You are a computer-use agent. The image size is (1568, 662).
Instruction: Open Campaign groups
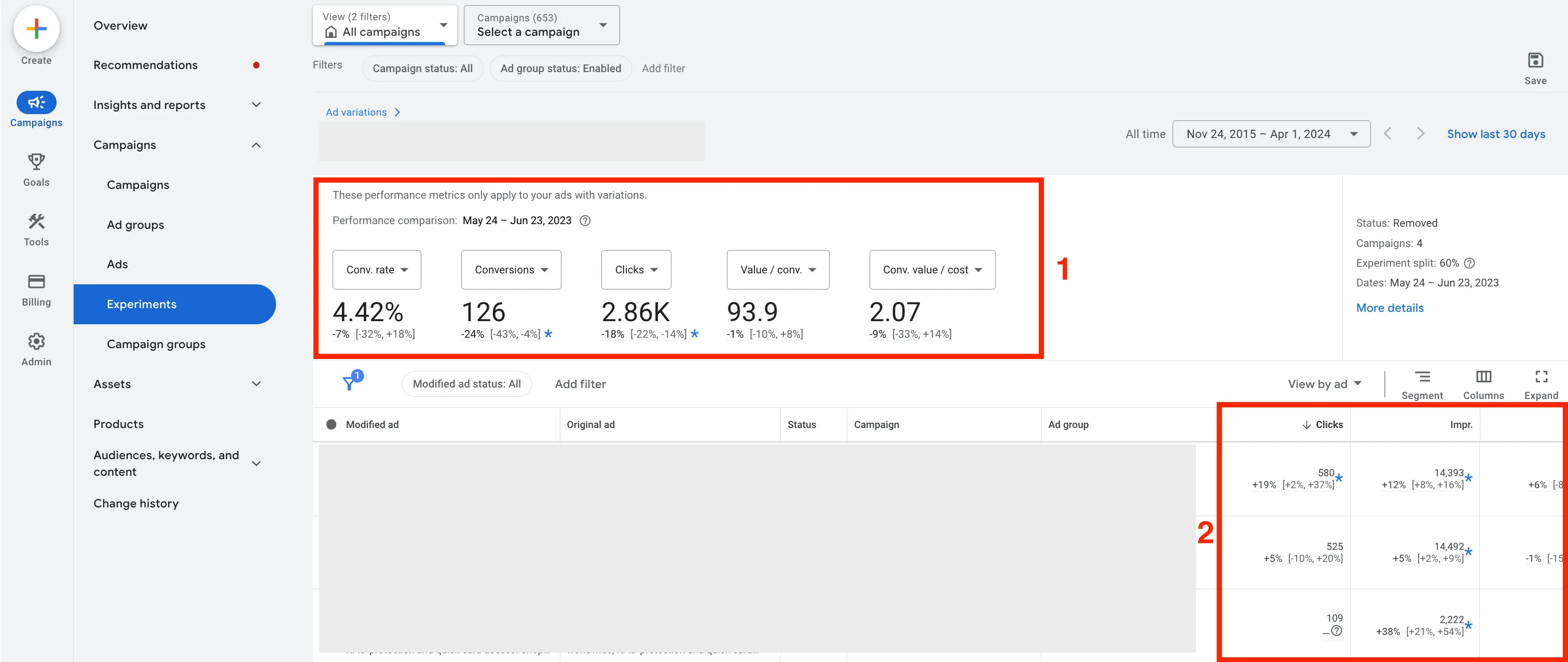tap(156, 344)
